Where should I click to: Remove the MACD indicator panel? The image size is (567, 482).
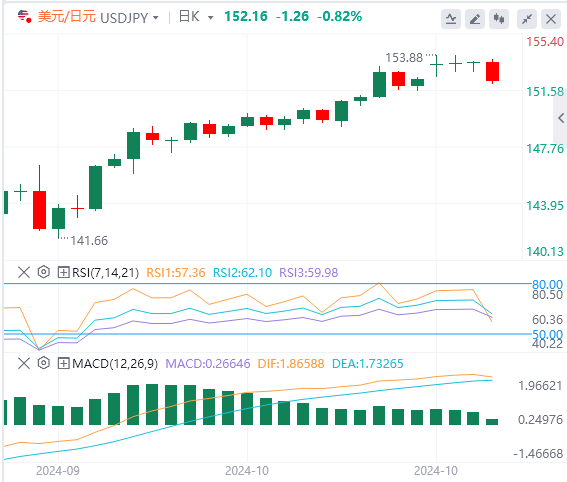[24, 363]
